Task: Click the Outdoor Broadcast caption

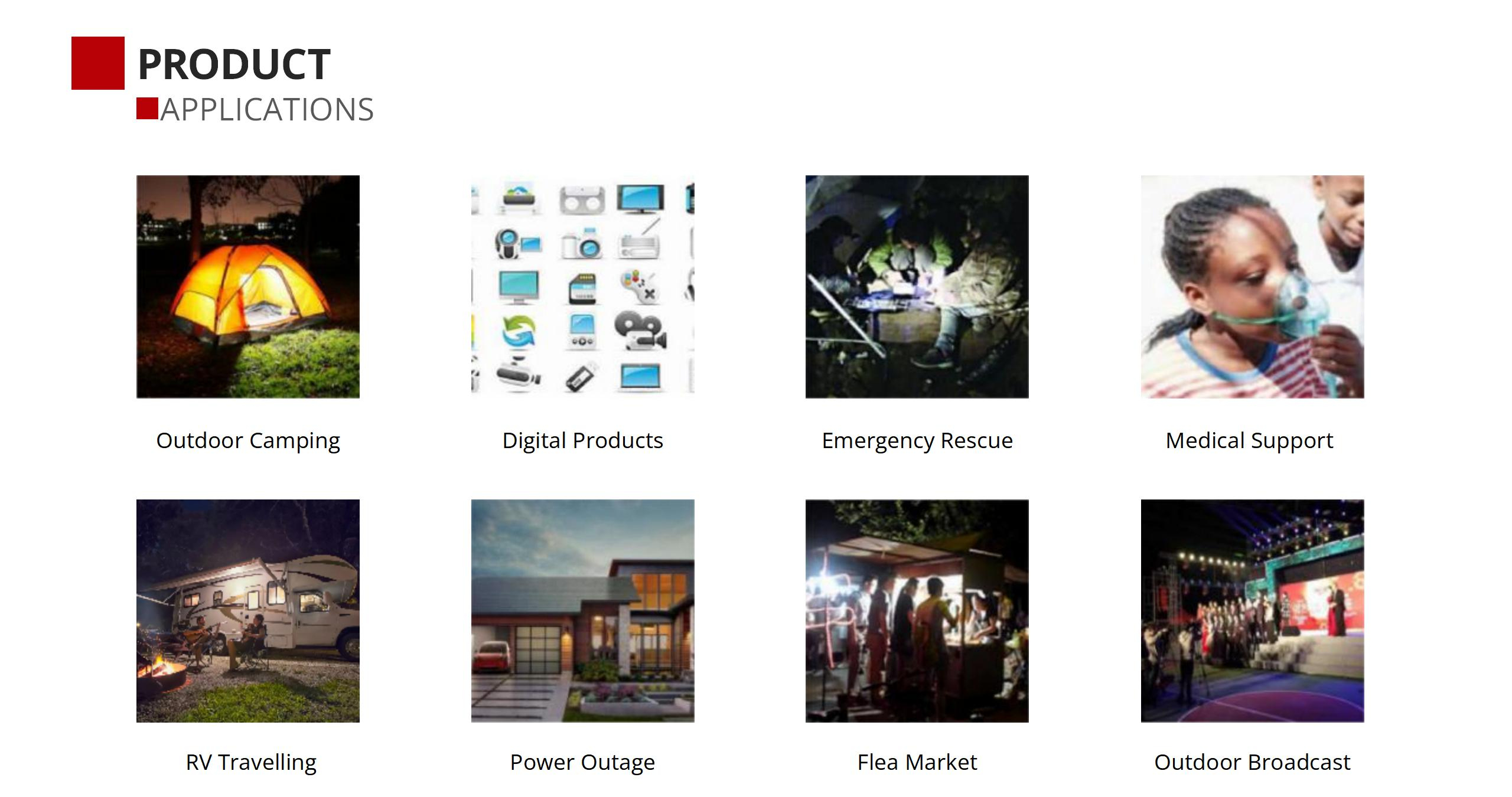Action: pyautogui.click(x=1253, y=762)
